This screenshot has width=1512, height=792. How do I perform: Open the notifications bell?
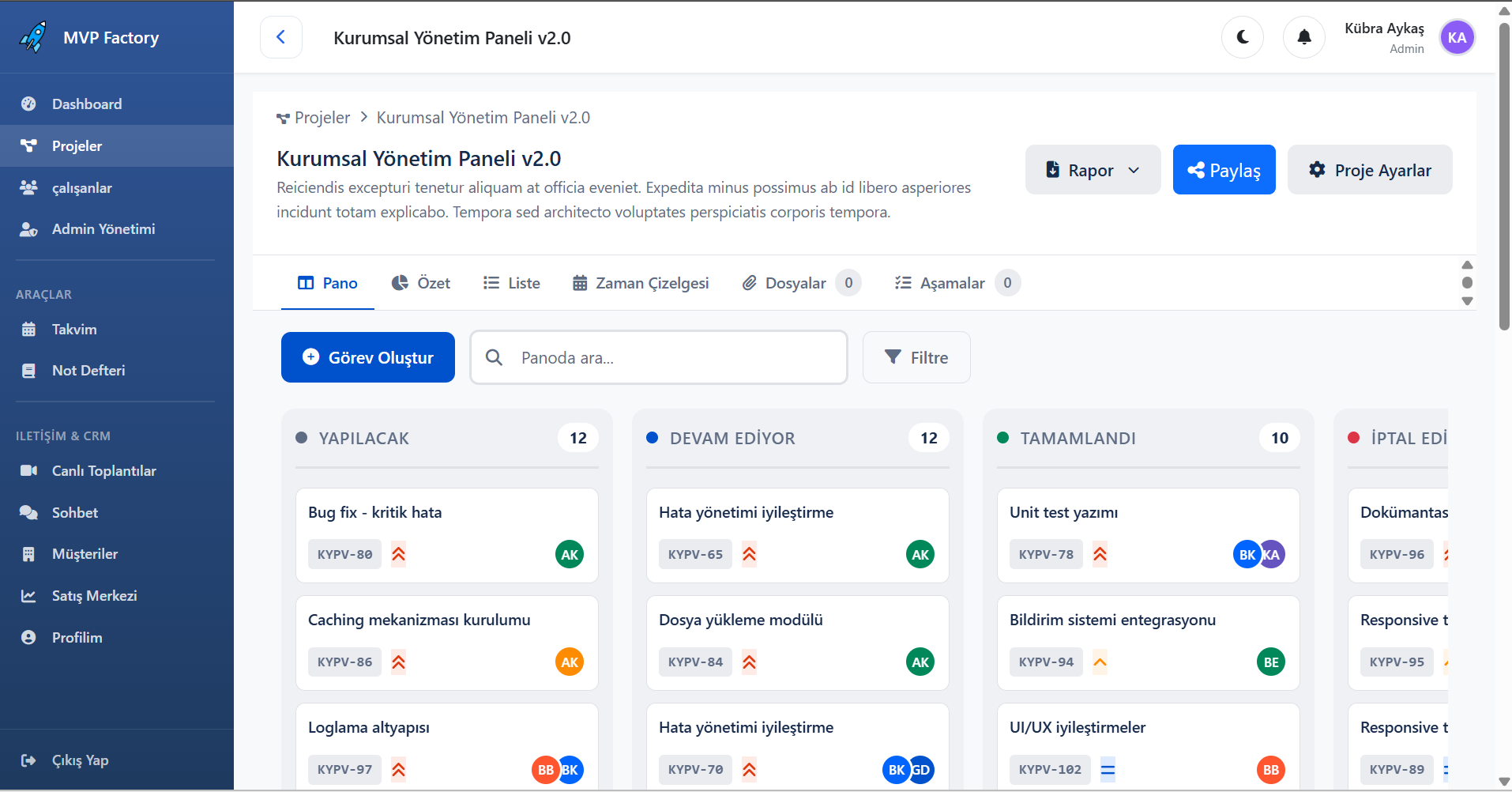coord(1303,37)
